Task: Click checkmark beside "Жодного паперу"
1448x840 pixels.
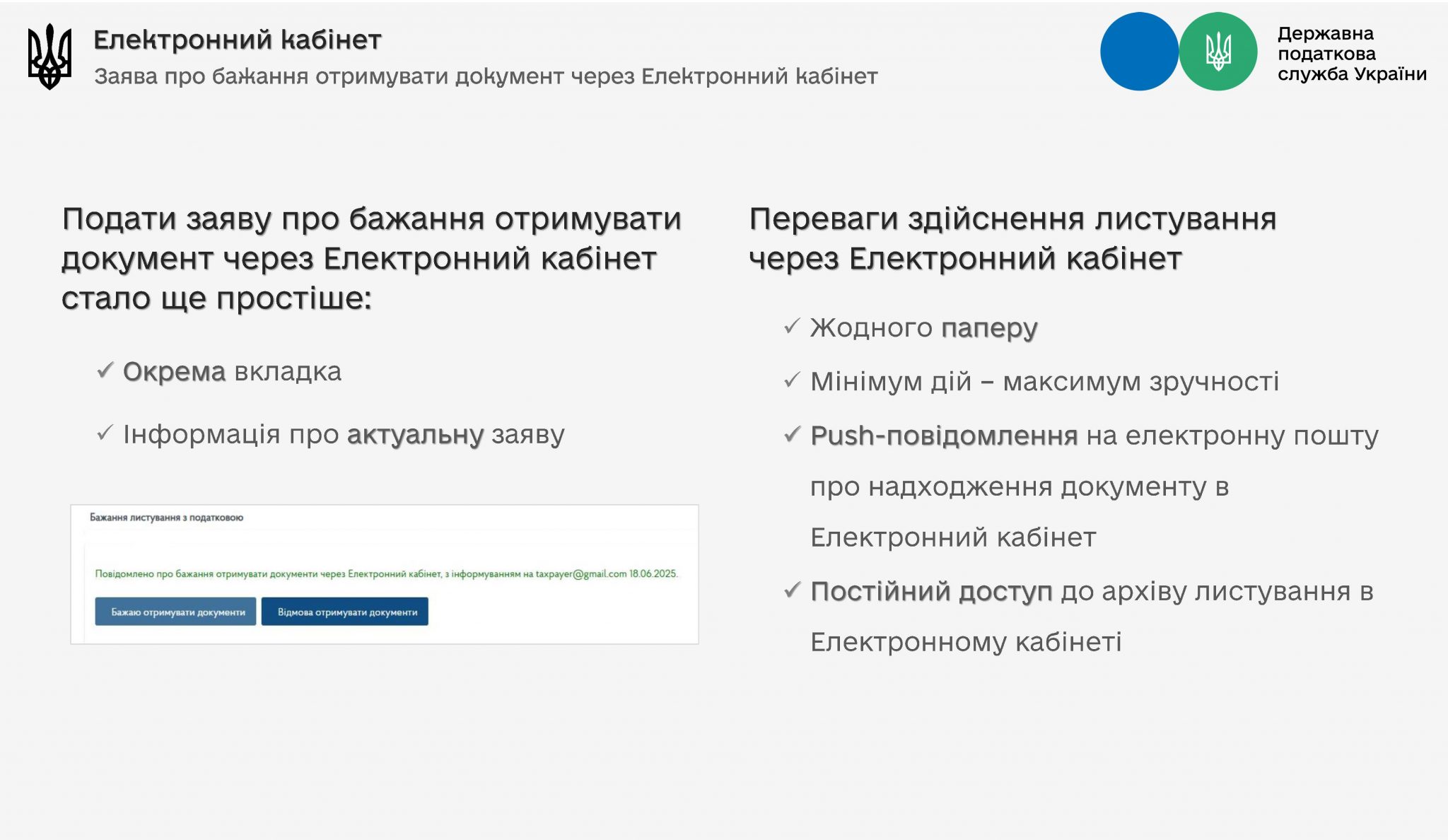Action: tap(792, 326)
